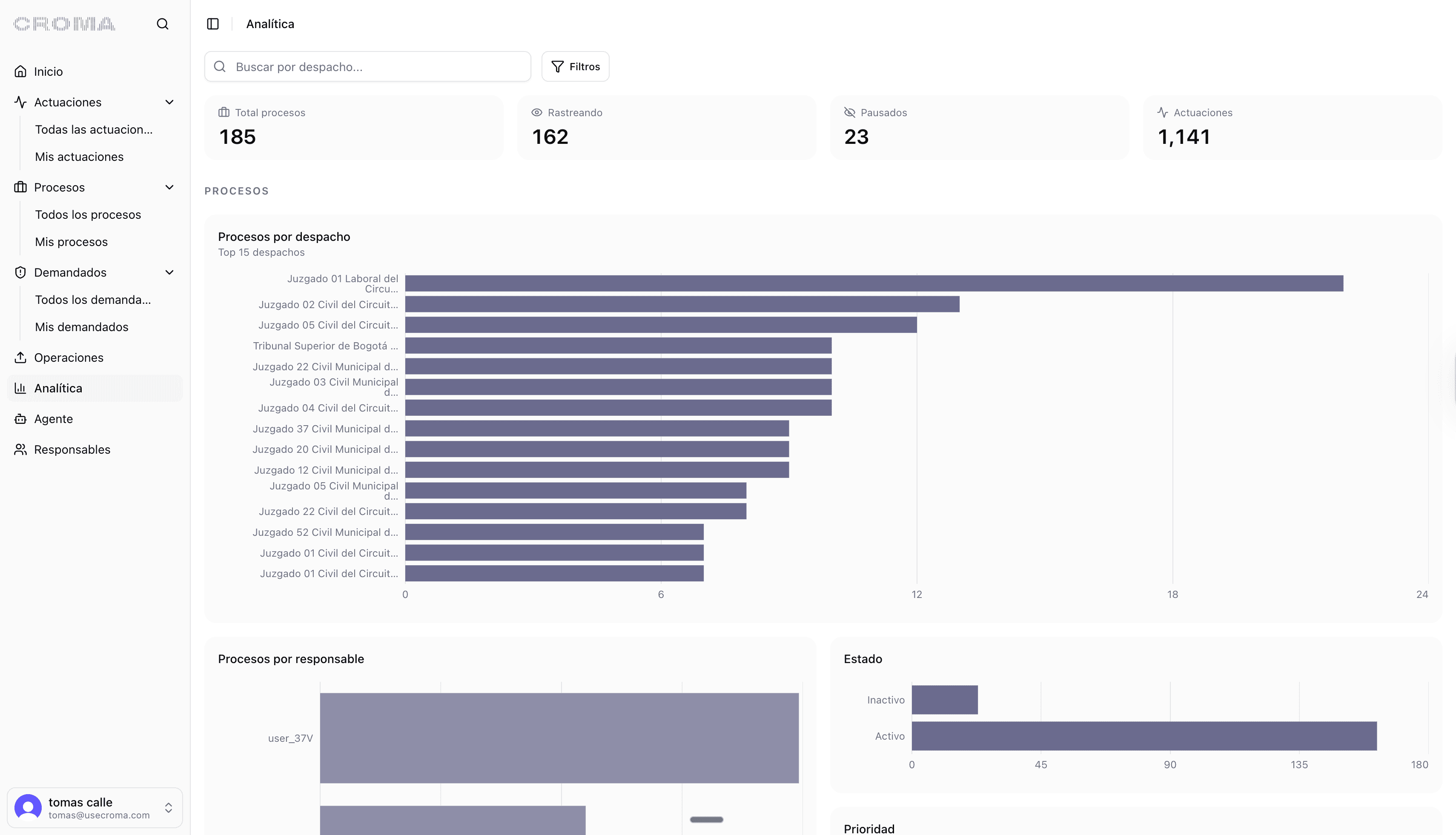Toggle the sidebar collapse panel icon
Screen dimensions: 1456x835
coord(213,24)
